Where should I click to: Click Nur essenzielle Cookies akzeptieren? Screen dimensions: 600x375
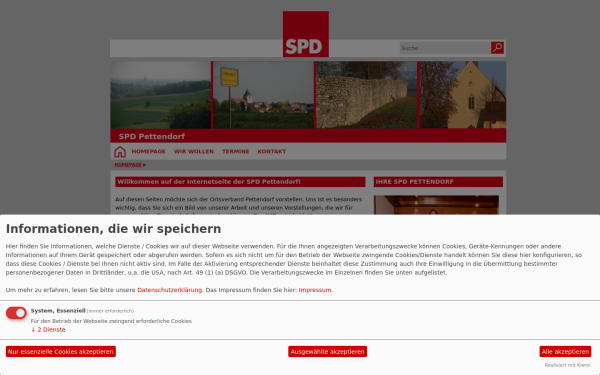[61, 351]
